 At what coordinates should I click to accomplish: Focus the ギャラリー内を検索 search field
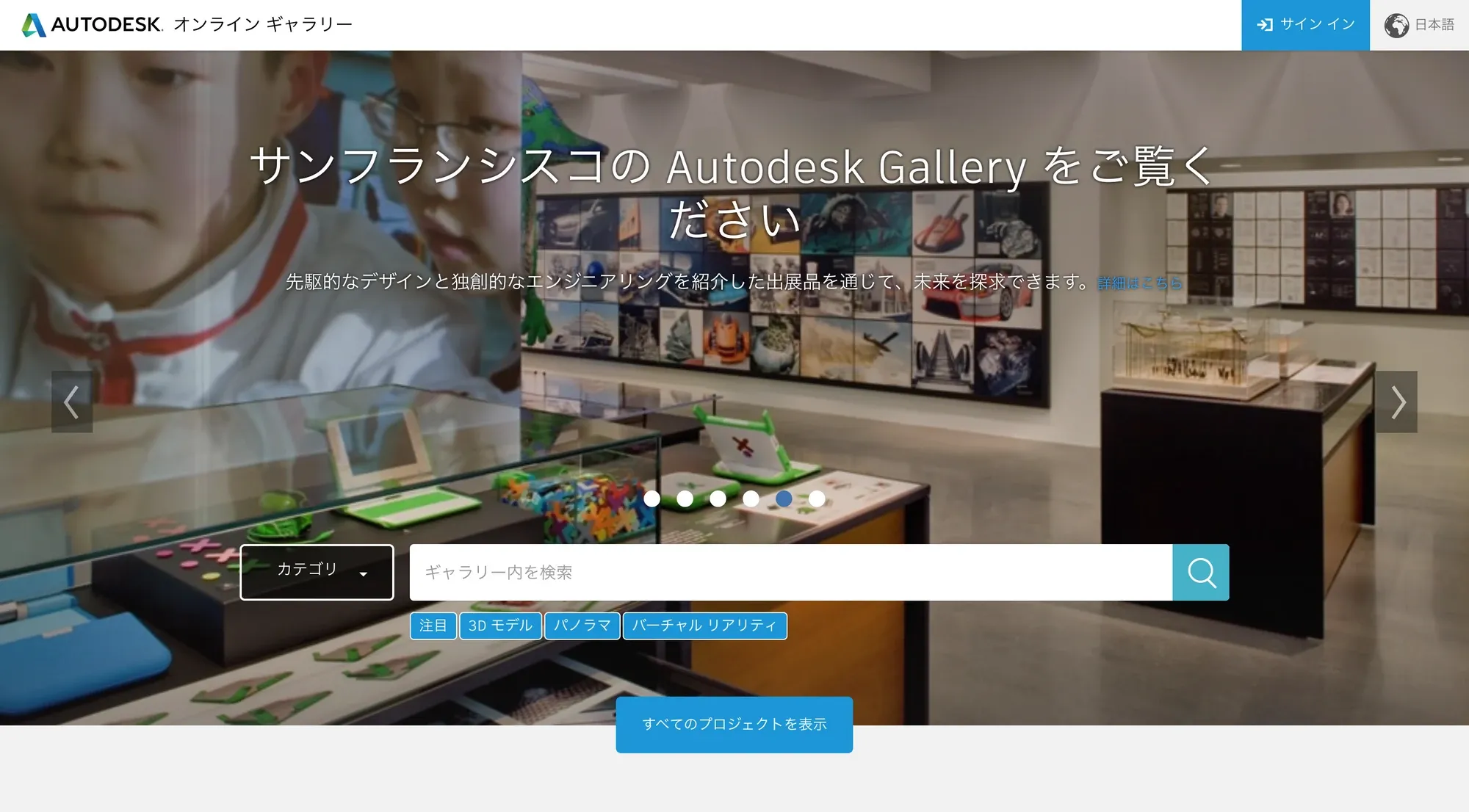791,572
